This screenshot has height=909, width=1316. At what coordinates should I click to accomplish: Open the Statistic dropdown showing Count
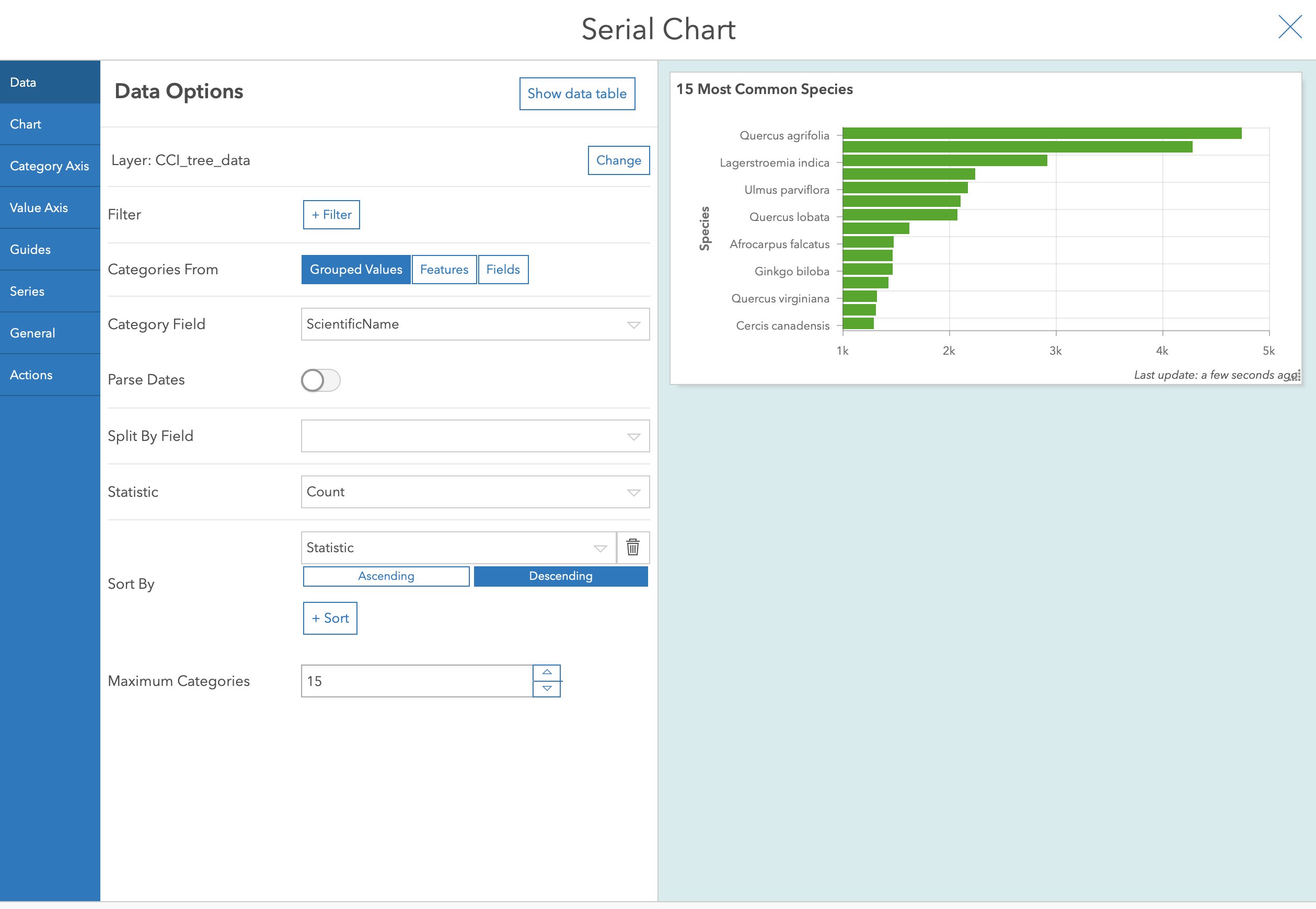(475, 492)
